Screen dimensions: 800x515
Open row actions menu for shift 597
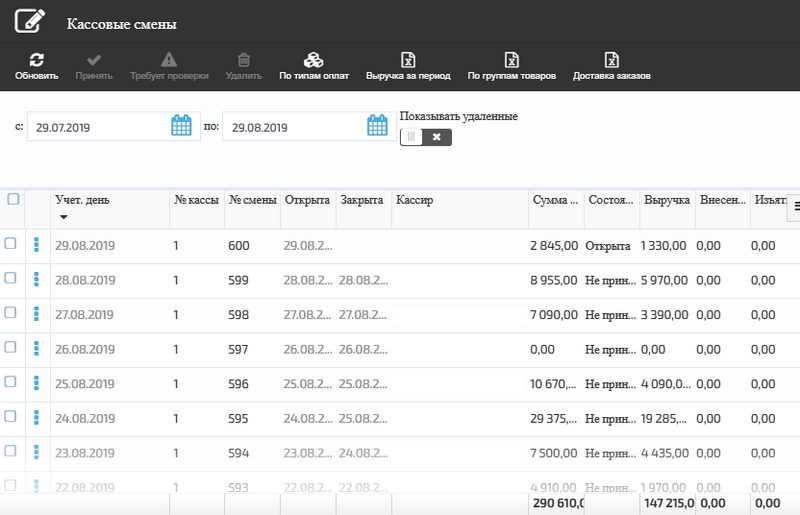point(37,348)
